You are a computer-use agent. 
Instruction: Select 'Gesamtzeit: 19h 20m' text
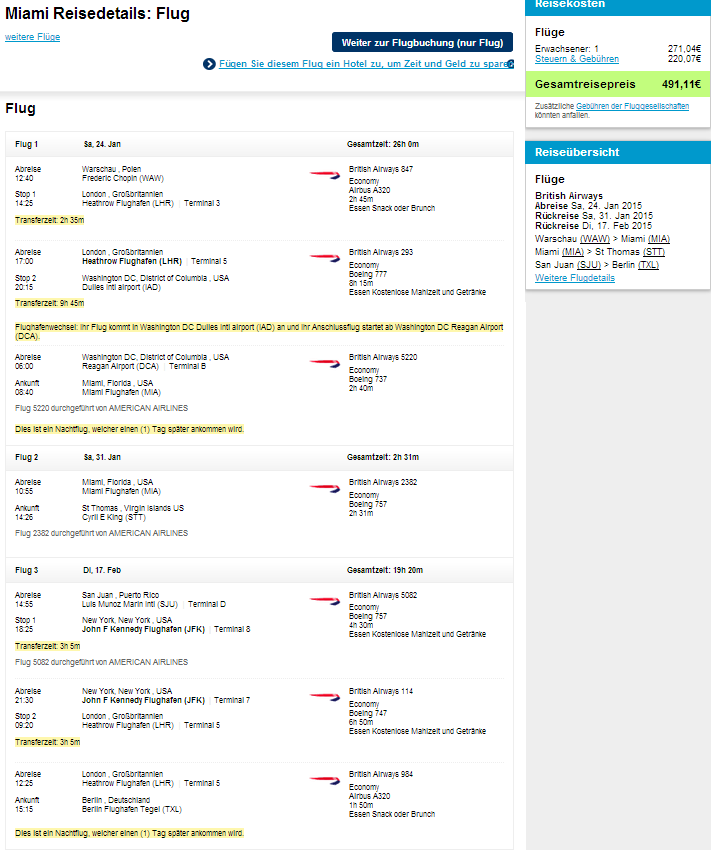385,570
